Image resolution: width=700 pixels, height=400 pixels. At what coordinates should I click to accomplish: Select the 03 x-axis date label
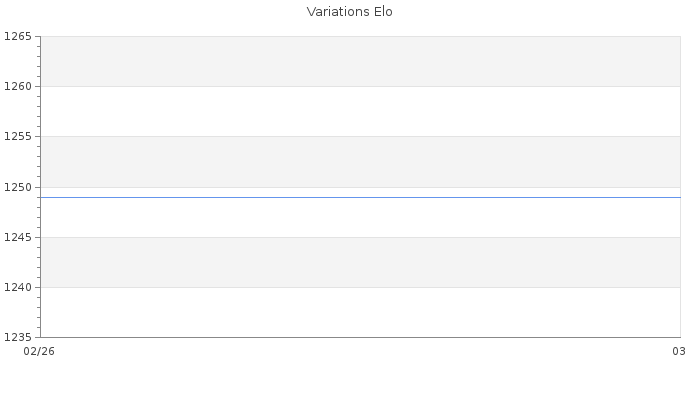tap(678, 351)
